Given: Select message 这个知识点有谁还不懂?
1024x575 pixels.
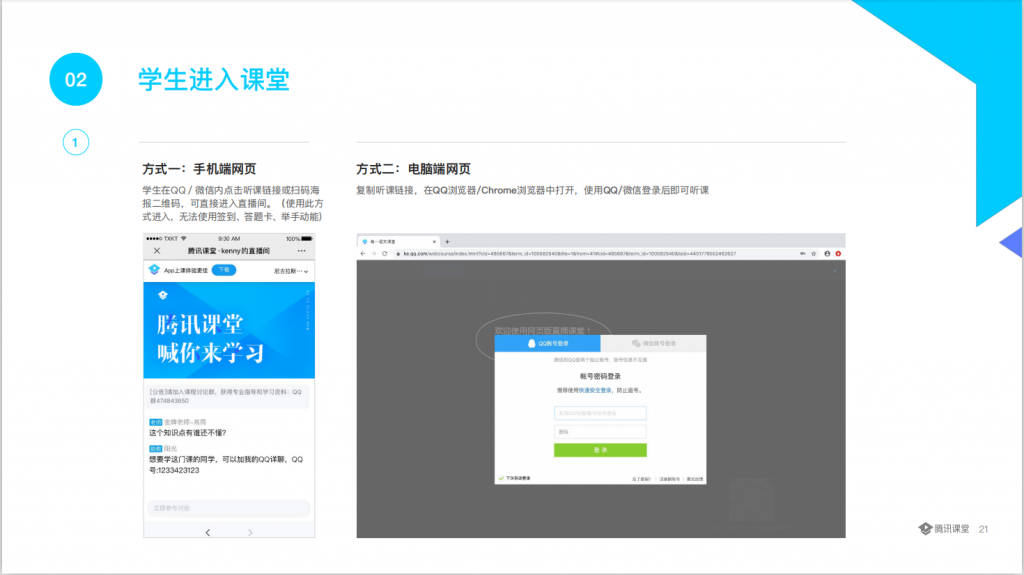Looking at the screenshot, I should coord(187,433).
